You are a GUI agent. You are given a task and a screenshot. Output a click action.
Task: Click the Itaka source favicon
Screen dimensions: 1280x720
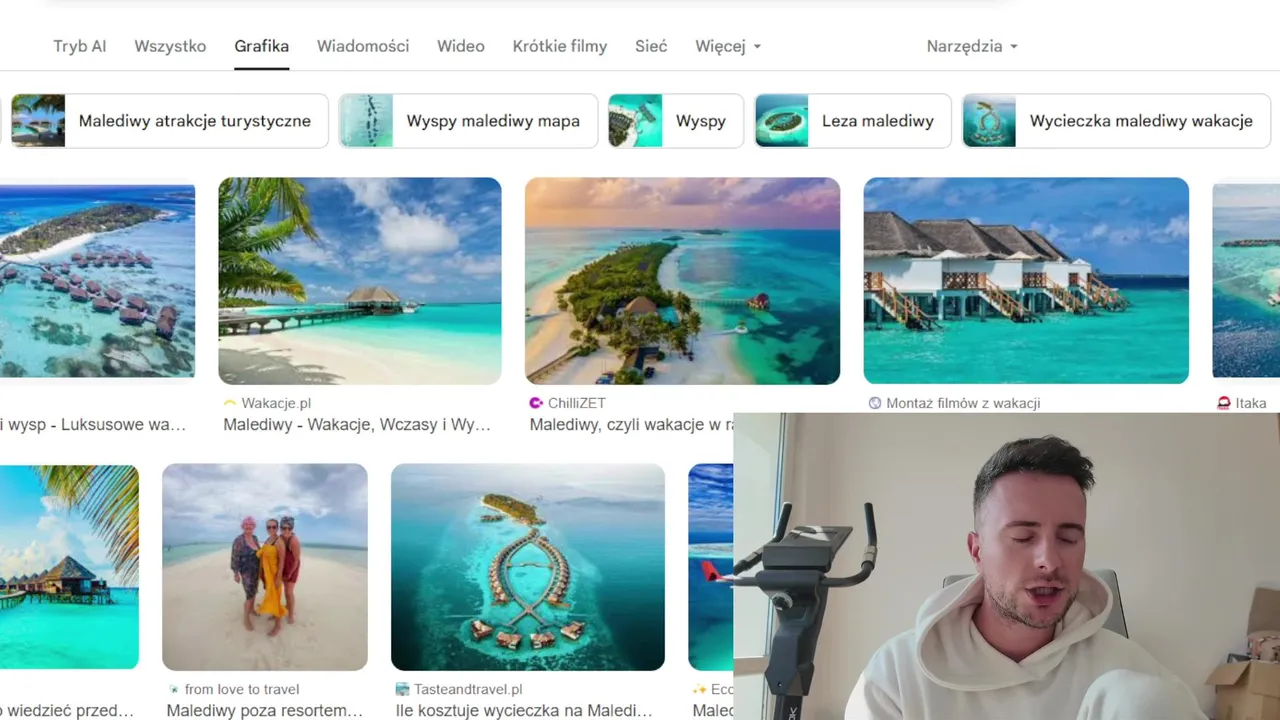(x=1223, y=403)
